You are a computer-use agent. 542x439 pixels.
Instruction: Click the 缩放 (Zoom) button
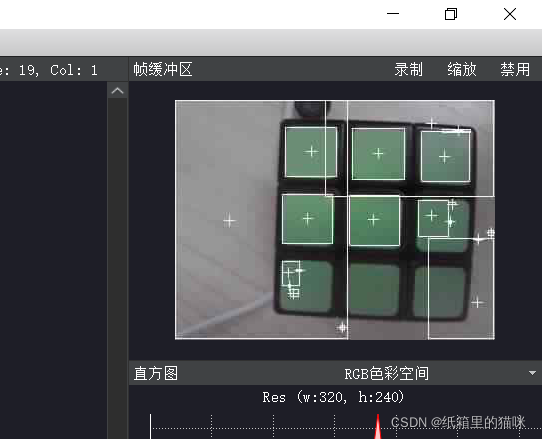pyautogui.click(x=462, y=69)
